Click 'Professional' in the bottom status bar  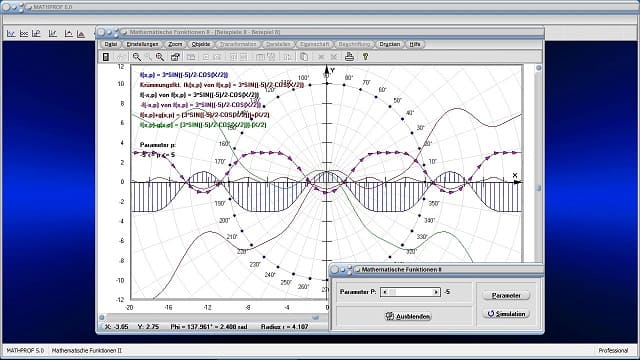click(613, 351)
